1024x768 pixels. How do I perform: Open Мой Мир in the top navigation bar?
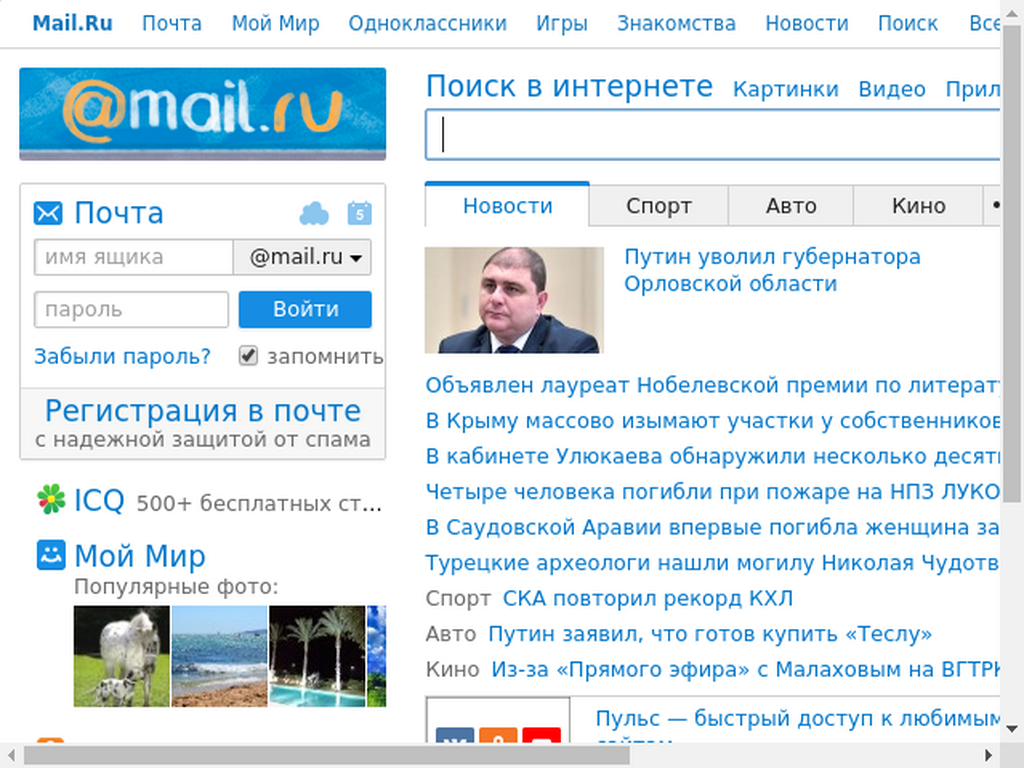pyautogui.click(x=276, y=24)
